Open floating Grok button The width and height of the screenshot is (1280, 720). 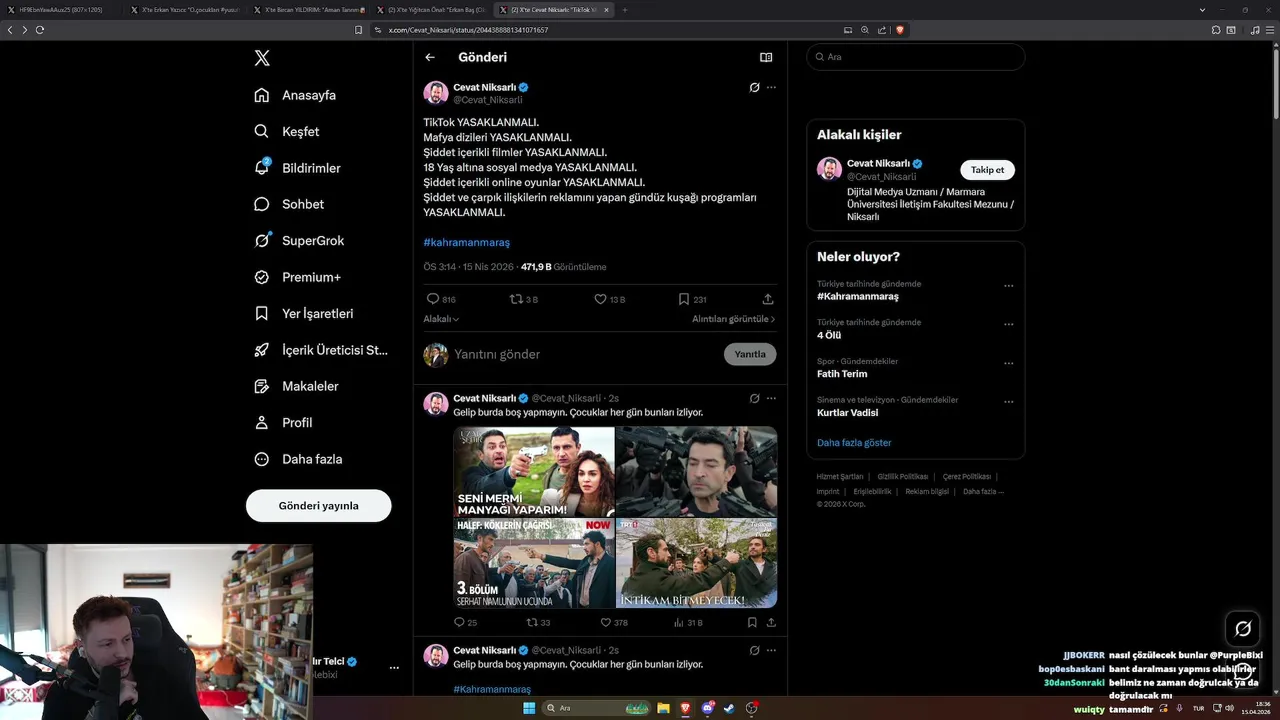point(1243,628)
